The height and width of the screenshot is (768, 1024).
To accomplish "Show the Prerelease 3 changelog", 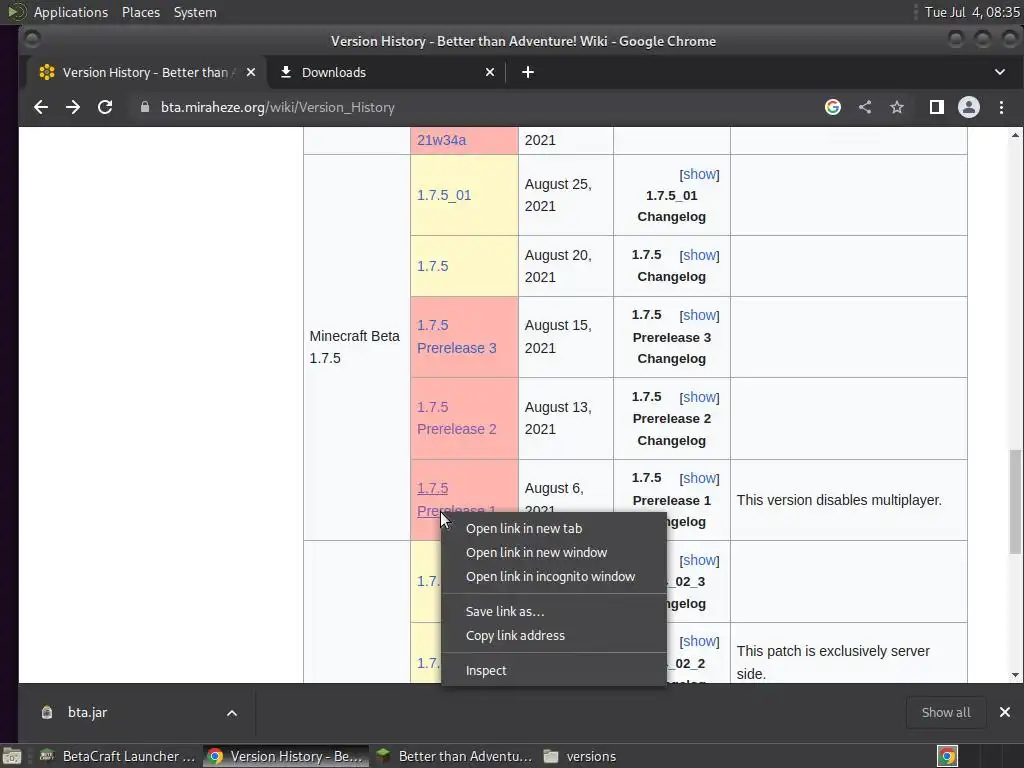I will pyautogui.click(x=699, y=315).
